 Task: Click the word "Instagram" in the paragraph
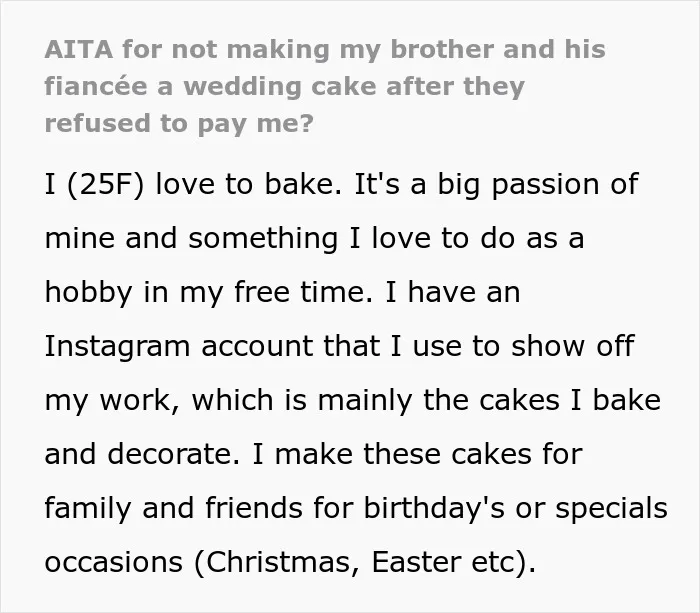point(117,346)
